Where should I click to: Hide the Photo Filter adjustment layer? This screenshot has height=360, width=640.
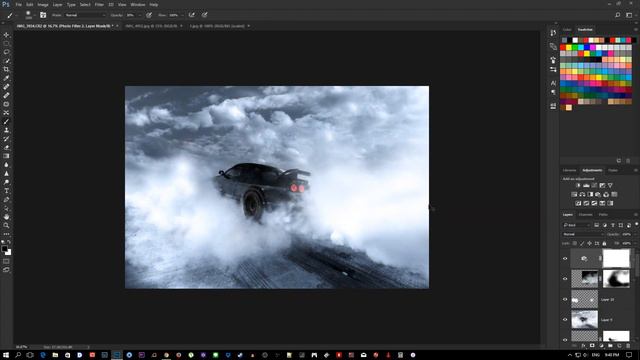tap(565, 258)
